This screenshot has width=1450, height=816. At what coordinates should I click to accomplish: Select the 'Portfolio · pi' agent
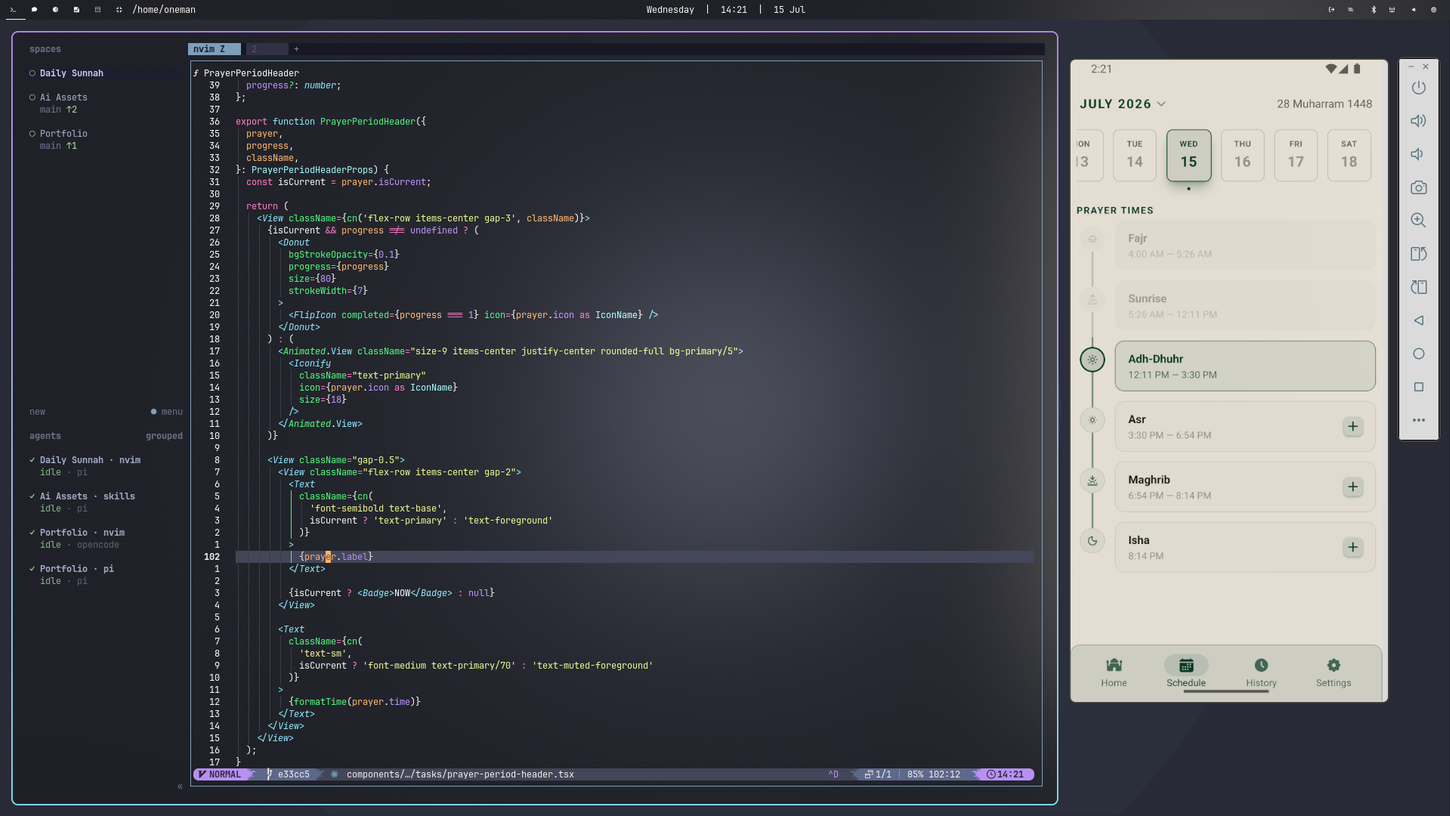point(106,574)
